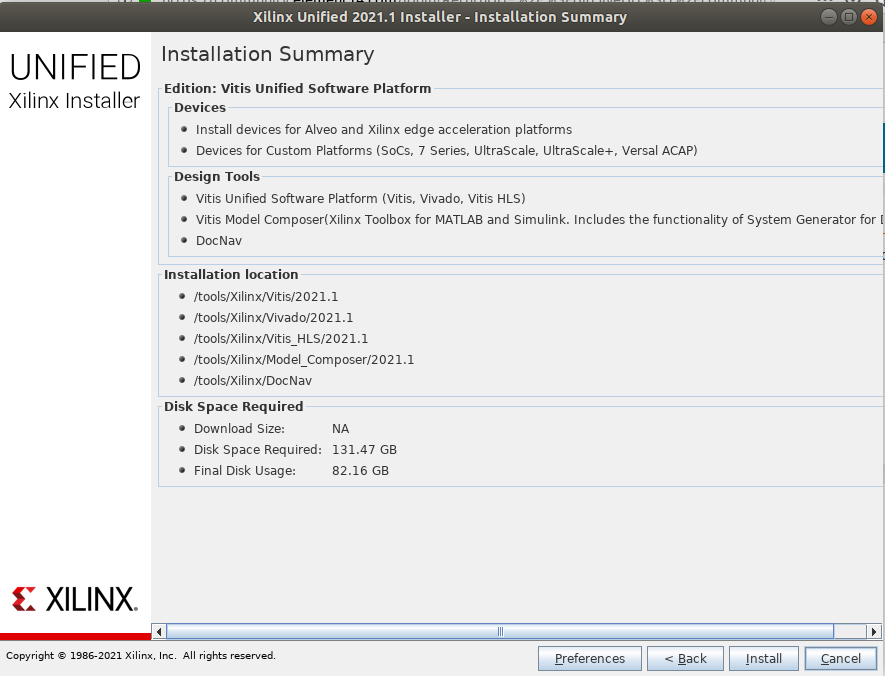
Task: Click the Vitis Model Composer entry
Action: click(539, 220)
